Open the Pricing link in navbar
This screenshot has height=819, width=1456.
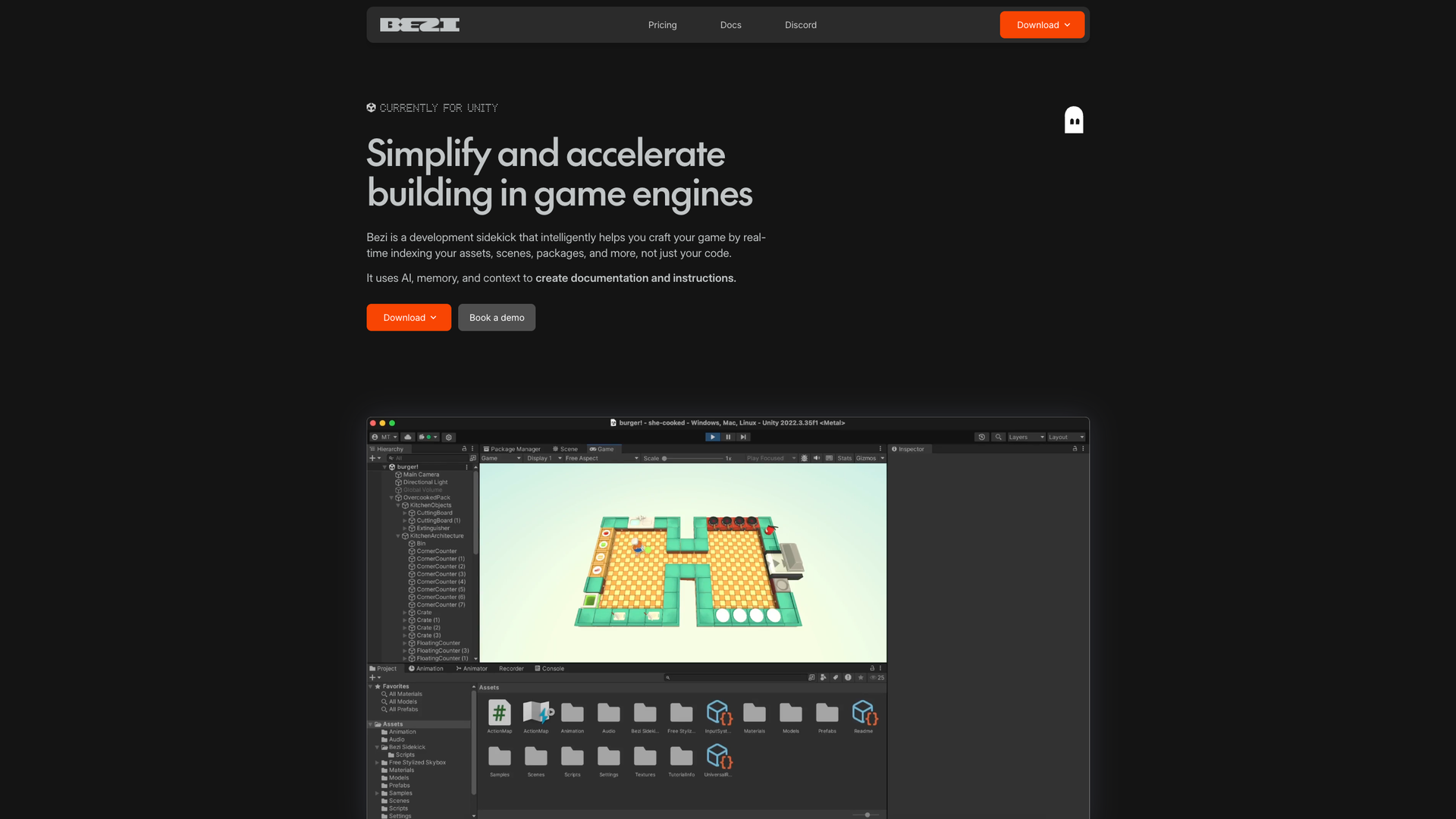pyautogui.click(x=662, y=25)
